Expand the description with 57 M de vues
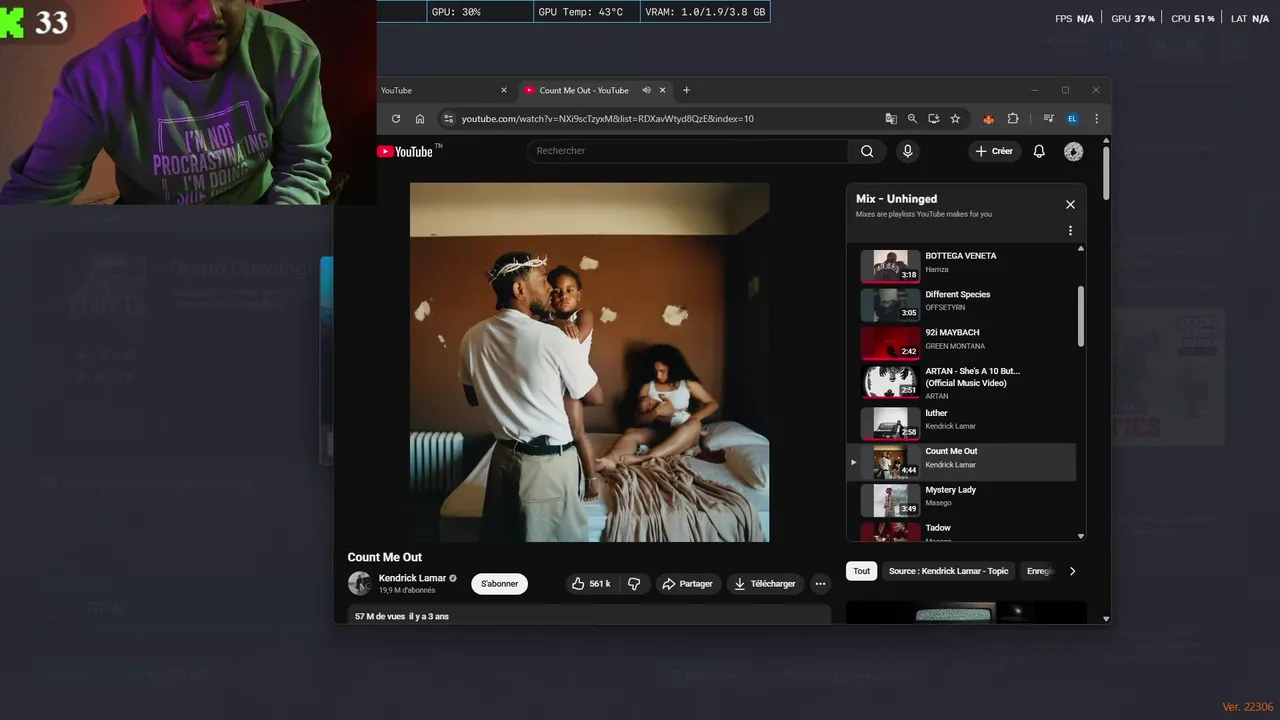 click(589, 614)
